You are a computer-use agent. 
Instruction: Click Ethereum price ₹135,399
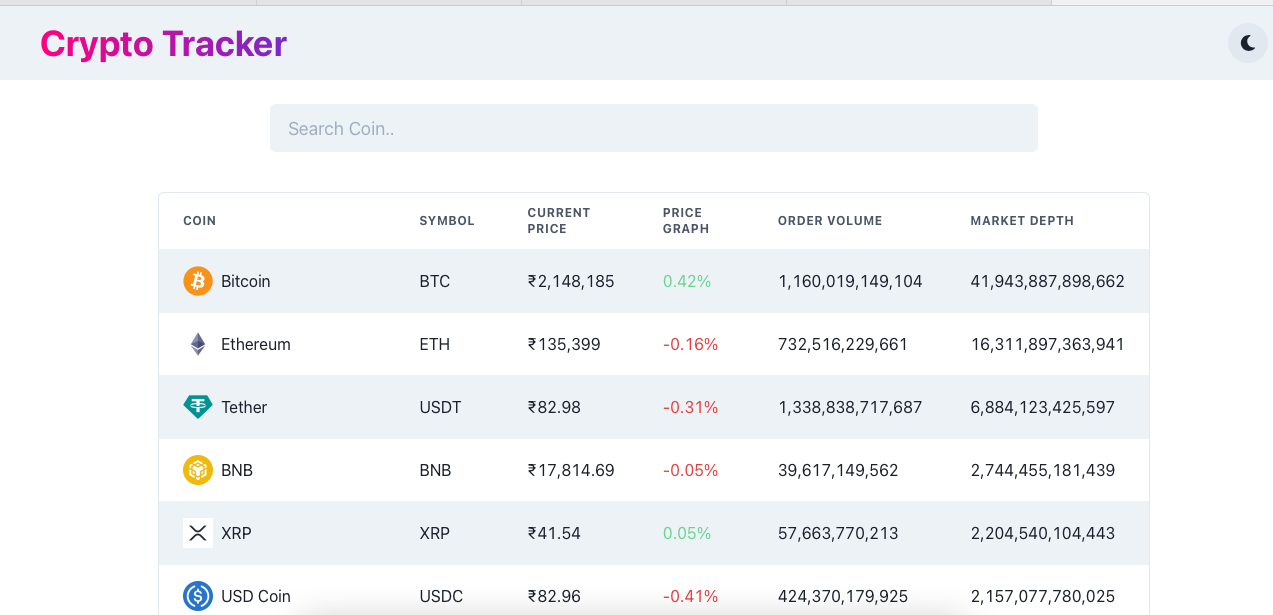tap(564, 344)
